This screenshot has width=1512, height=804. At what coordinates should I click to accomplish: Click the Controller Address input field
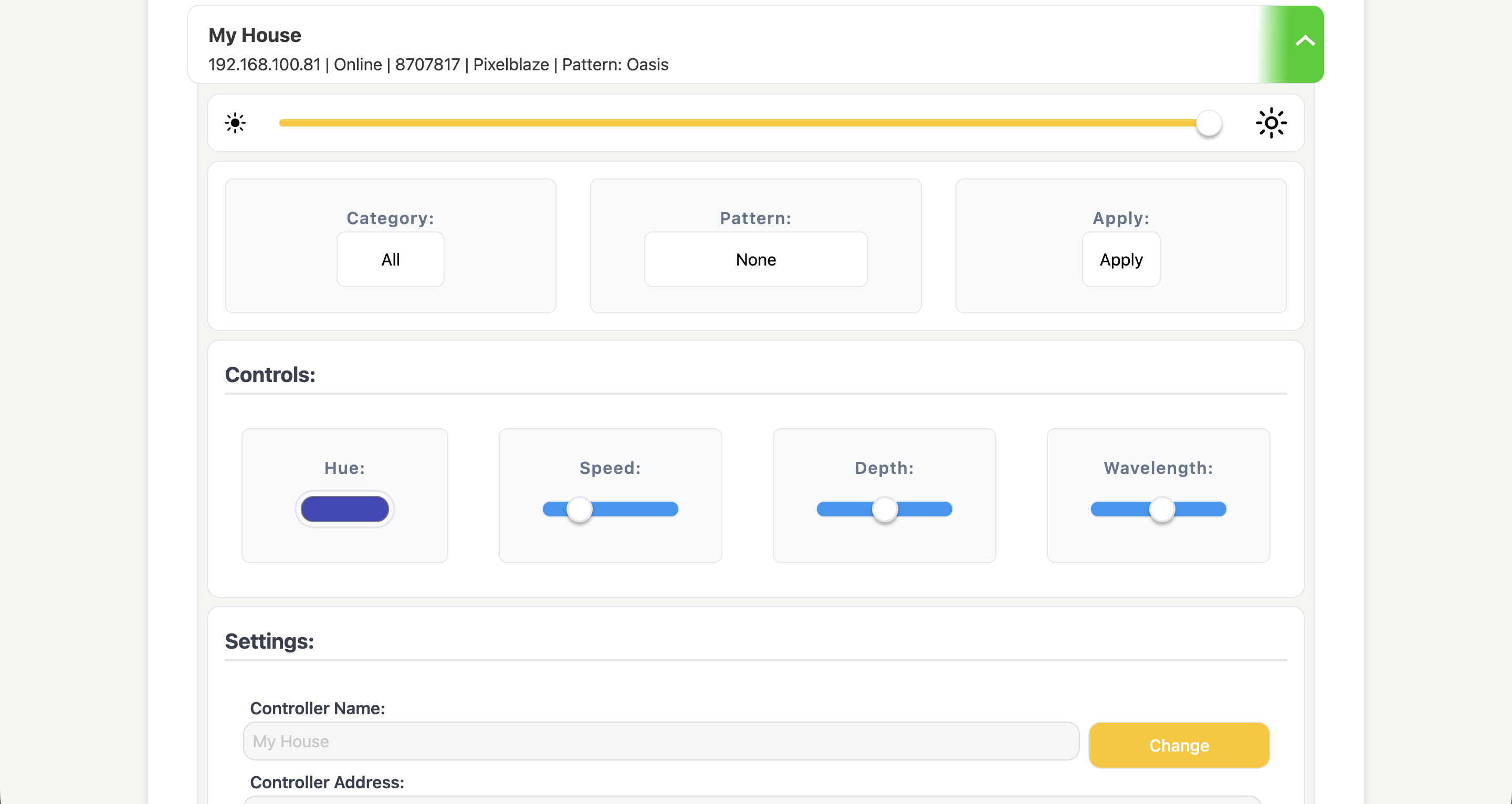[751, 800]
